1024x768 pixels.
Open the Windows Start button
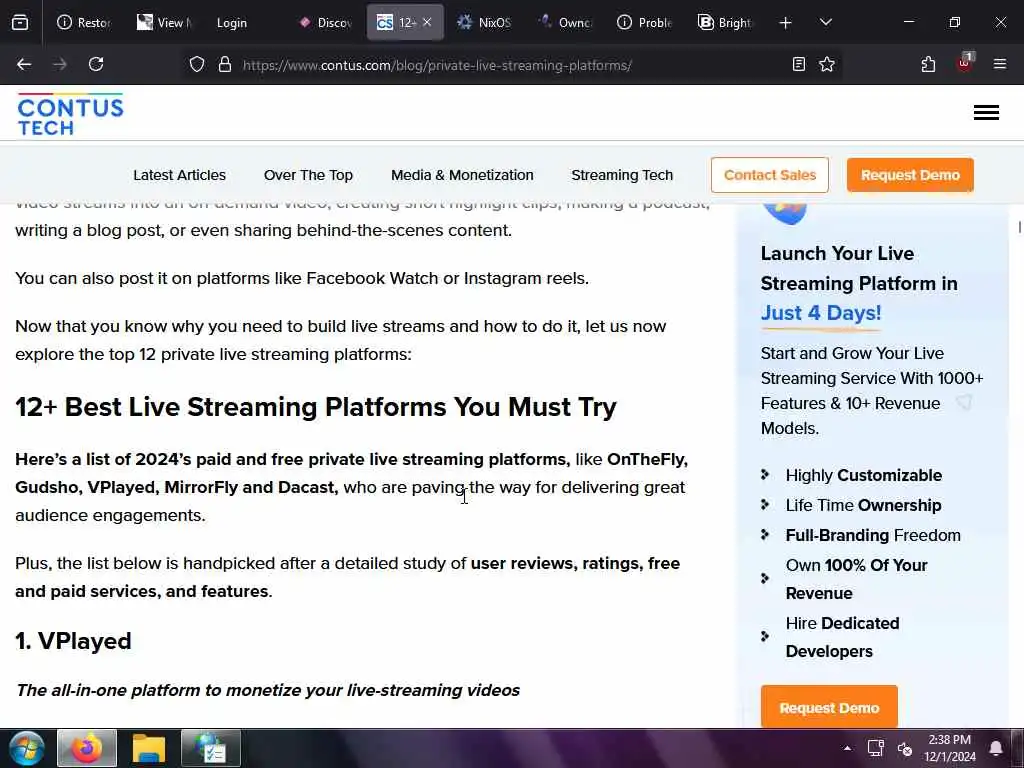26,748
